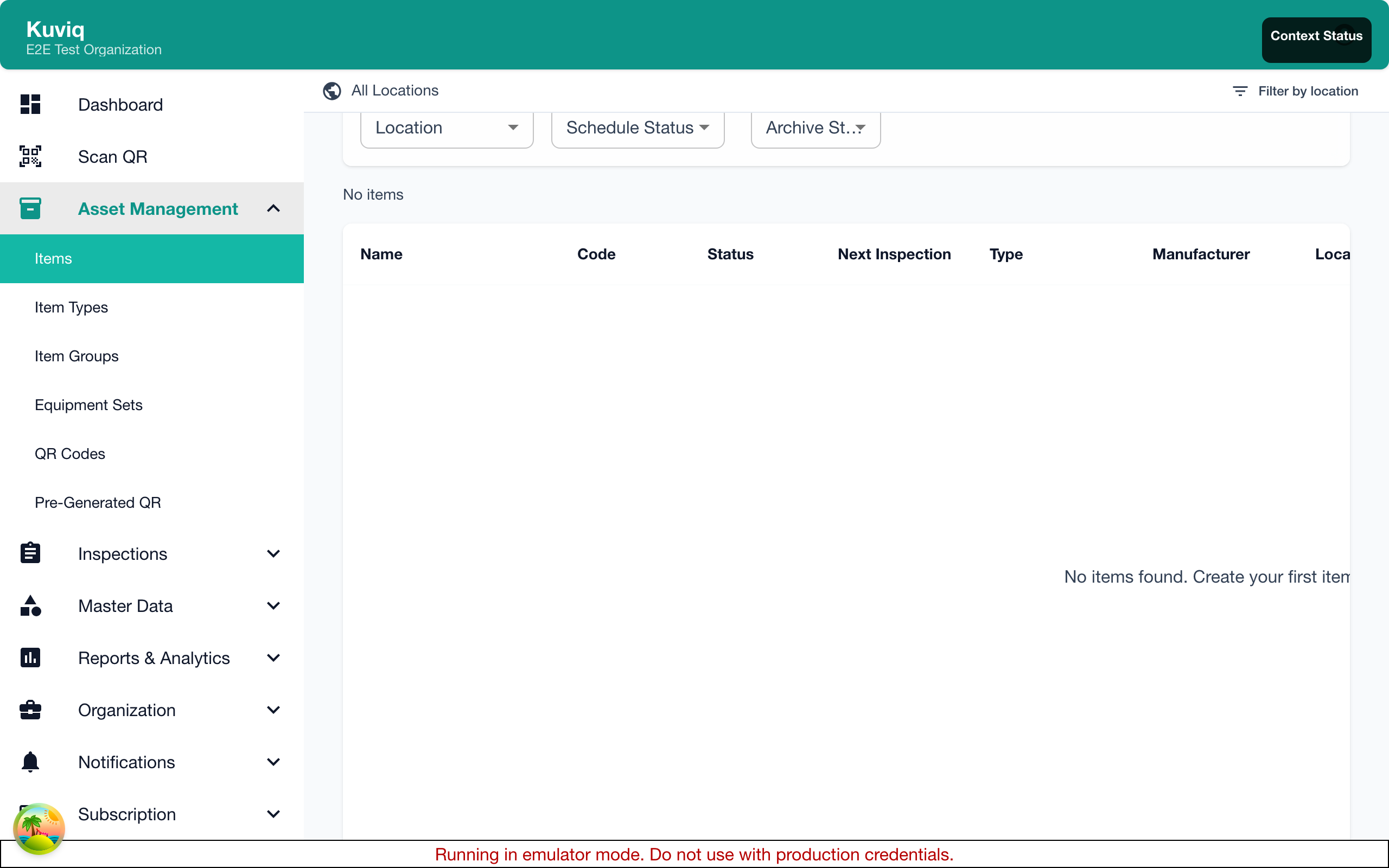Click the Context Status button
This screenshot has height=868, width=1389.
coord(1316,40)
